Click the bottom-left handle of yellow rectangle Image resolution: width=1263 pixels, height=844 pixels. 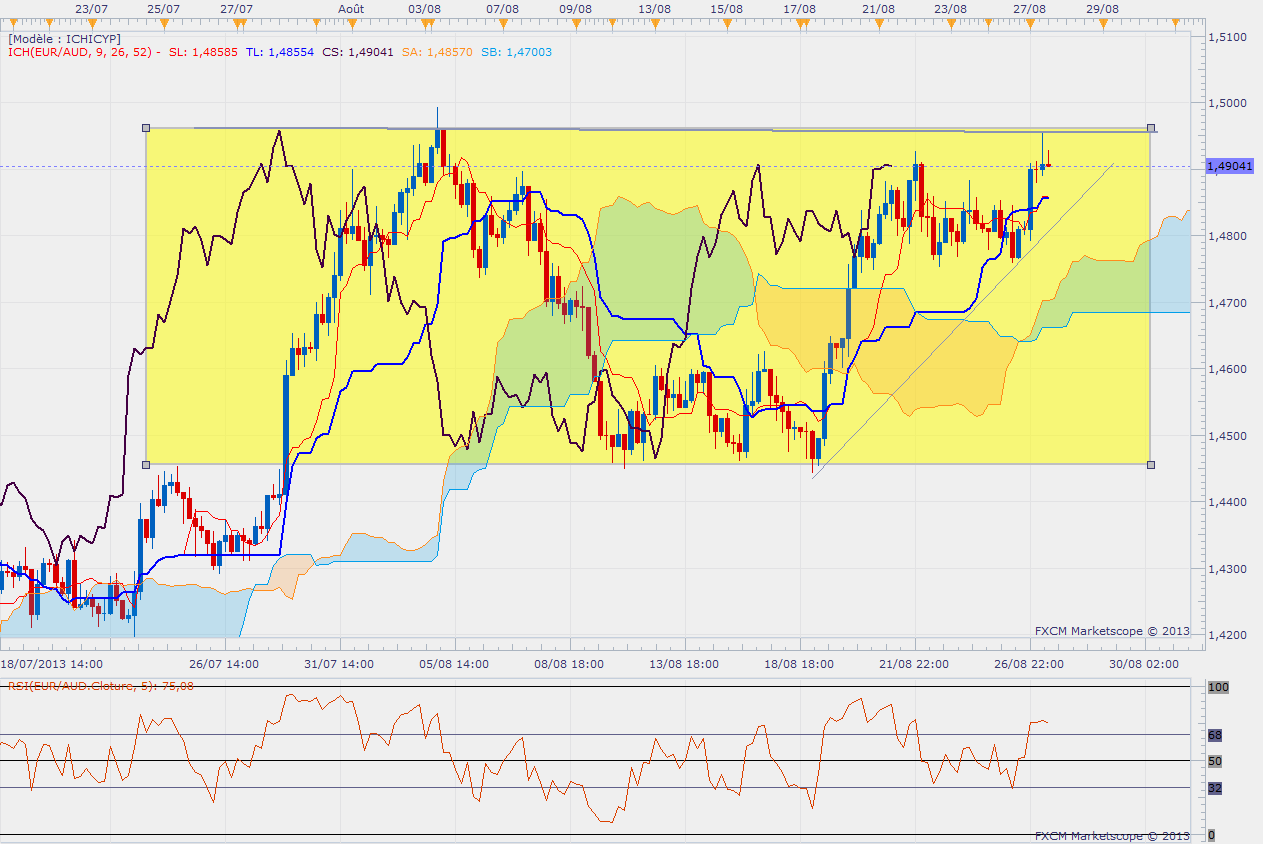[146, 465]
